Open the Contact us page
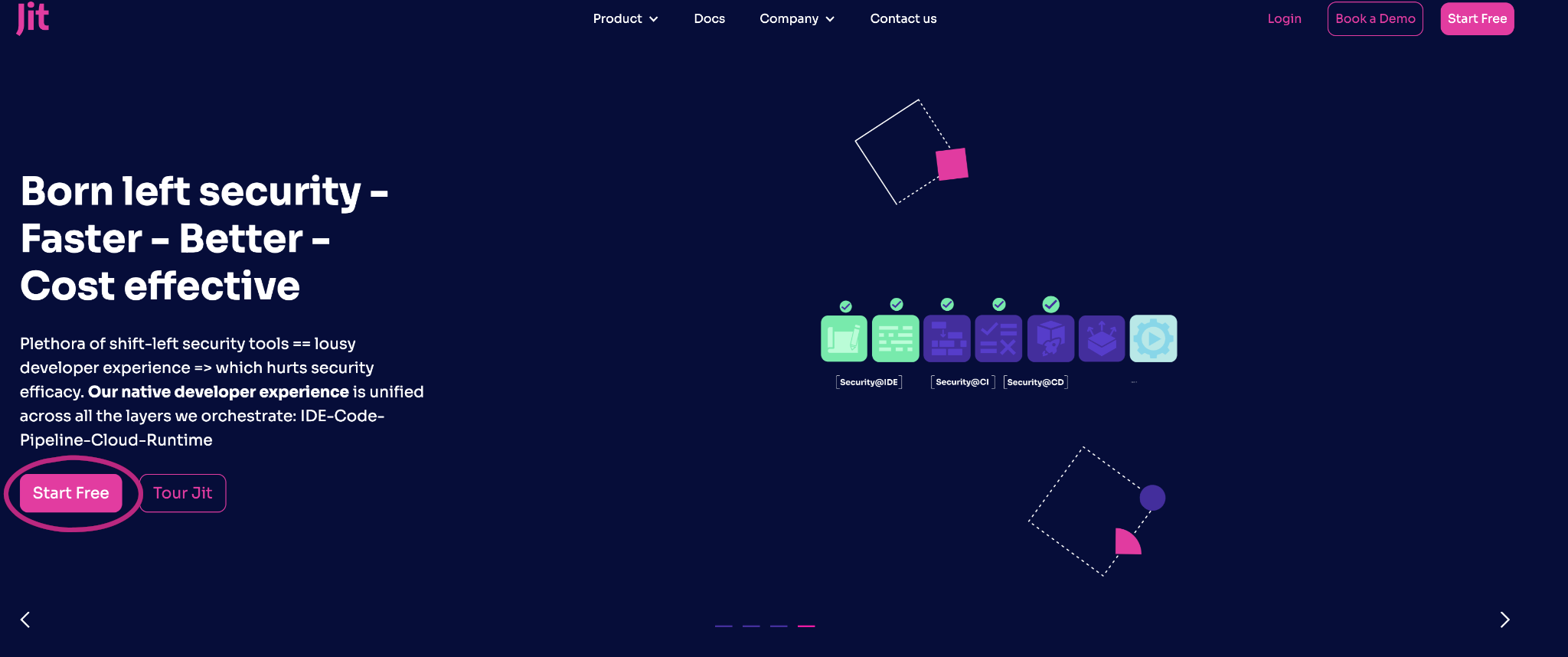 pos(903,18)
